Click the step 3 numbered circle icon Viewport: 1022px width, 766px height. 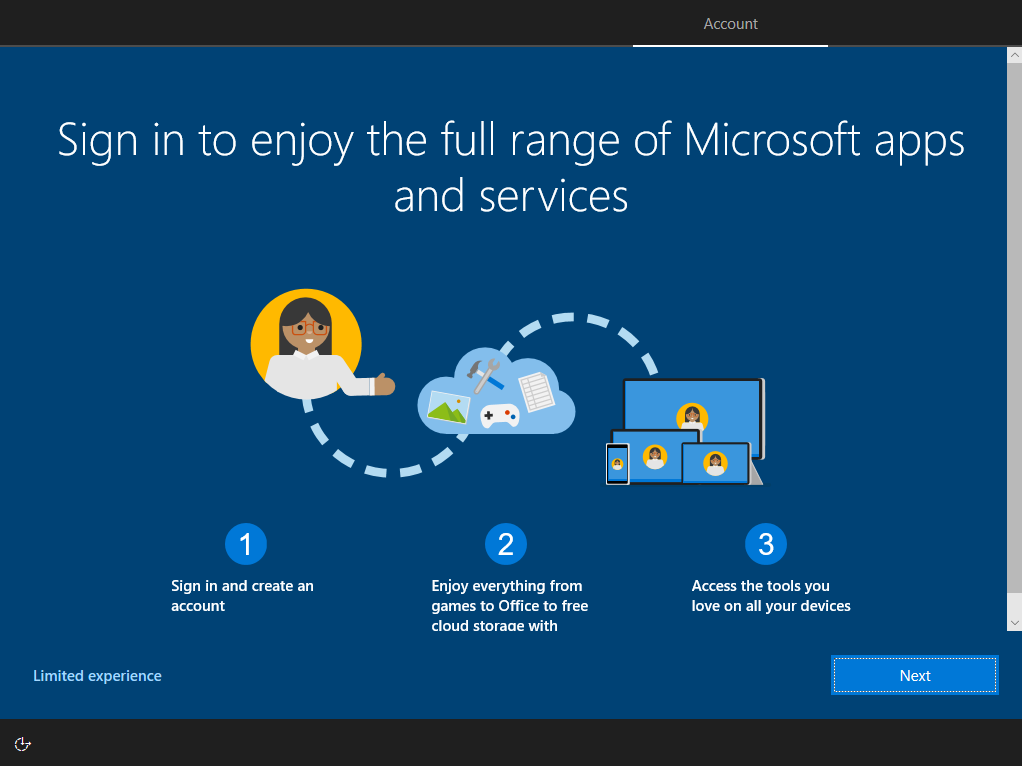(766, 543)
